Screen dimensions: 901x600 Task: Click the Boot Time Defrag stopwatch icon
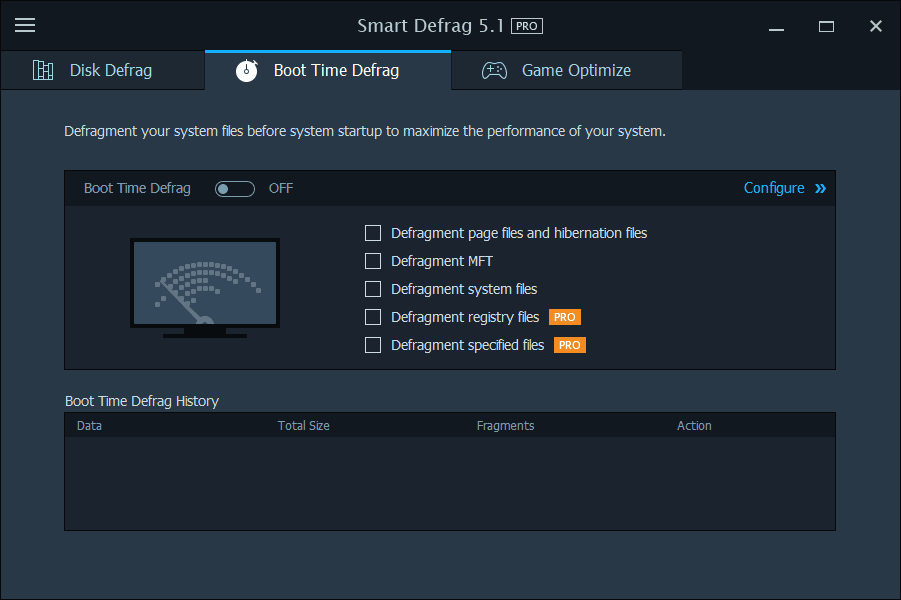[247, 70]
